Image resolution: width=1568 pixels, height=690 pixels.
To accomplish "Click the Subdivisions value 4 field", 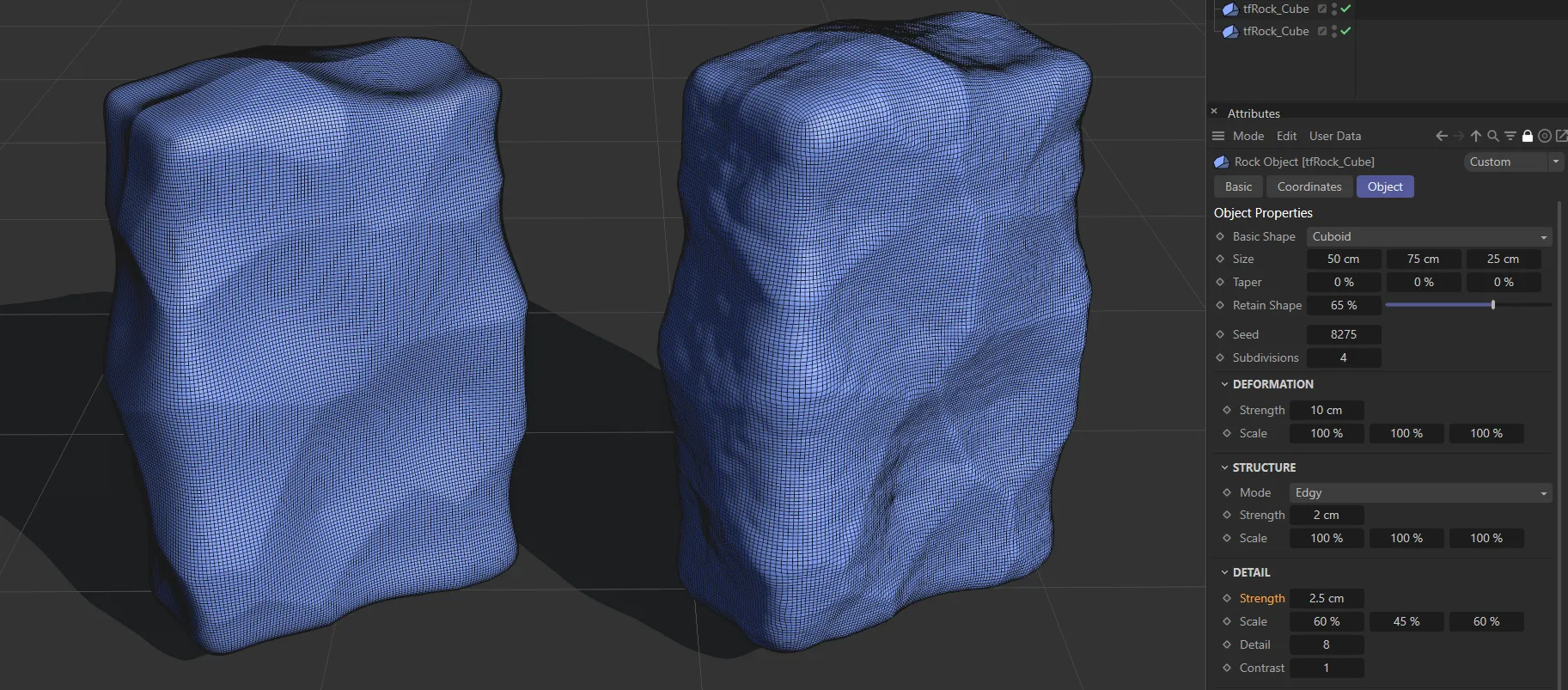I will (1343, 357).
